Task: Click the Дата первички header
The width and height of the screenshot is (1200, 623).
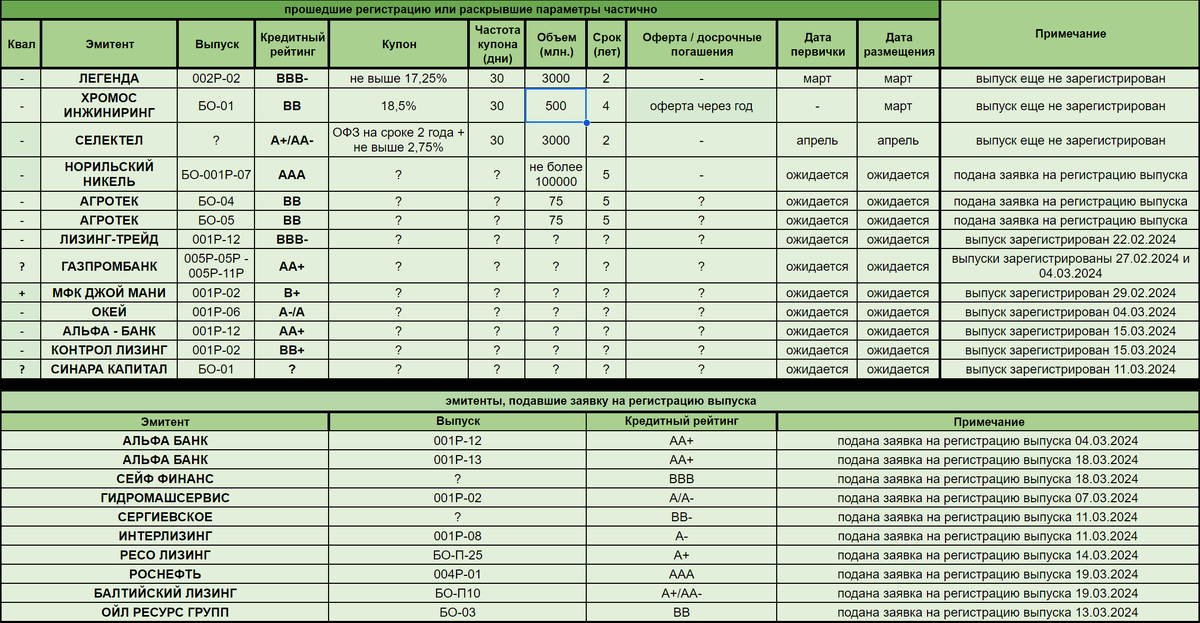Action: [817, 45]
